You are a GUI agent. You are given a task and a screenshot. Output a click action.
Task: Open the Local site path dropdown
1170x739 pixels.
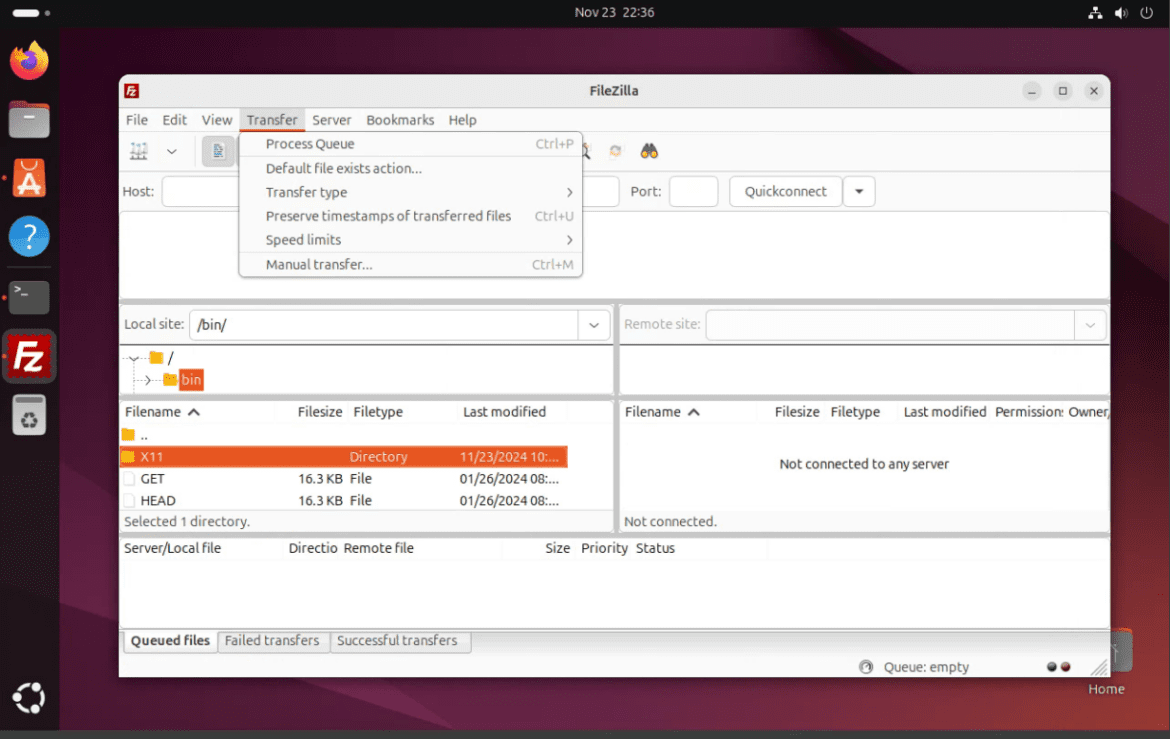point(594,324)
